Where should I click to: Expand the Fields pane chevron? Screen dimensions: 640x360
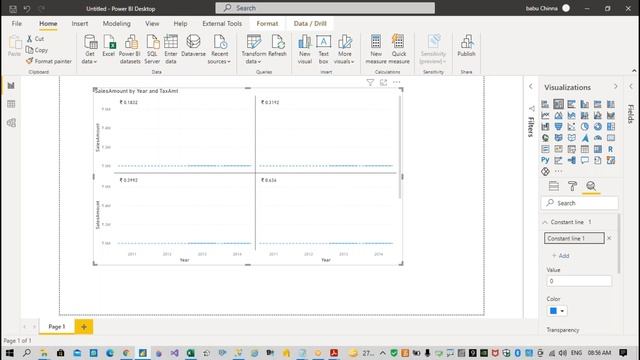click(631, 87)
